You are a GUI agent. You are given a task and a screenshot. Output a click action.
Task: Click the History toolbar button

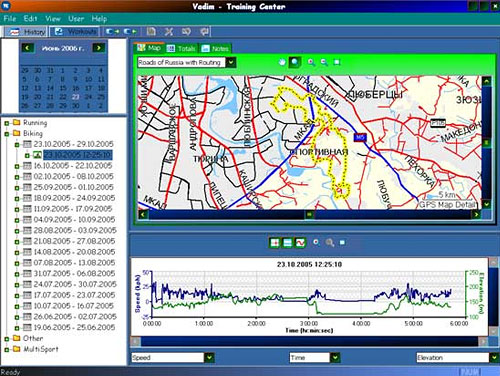[27, 32]
